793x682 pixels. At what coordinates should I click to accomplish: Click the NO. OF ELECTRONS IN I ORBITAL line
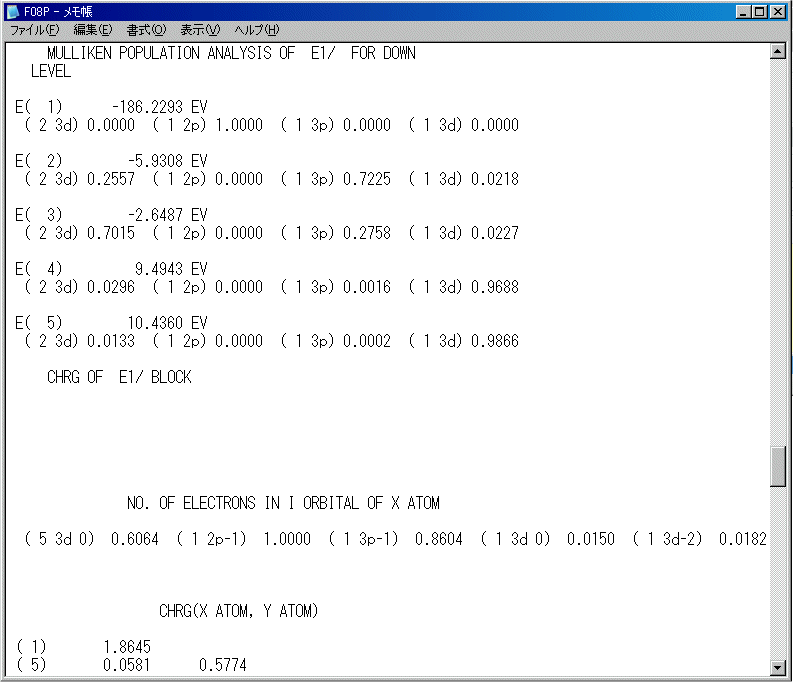283,503
